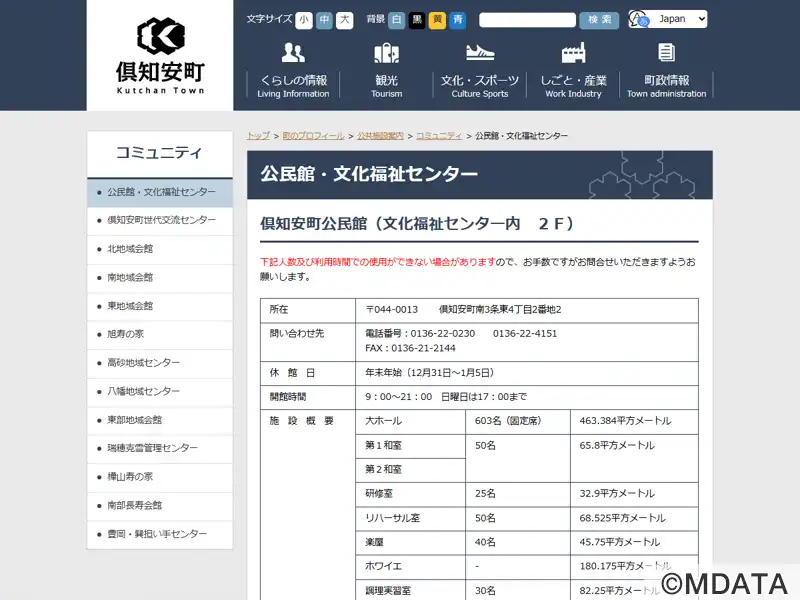Open the くらしの情報 Living Information icon
Image resolution: width=800 pixels, height=600 pixels.
(293, 53)
